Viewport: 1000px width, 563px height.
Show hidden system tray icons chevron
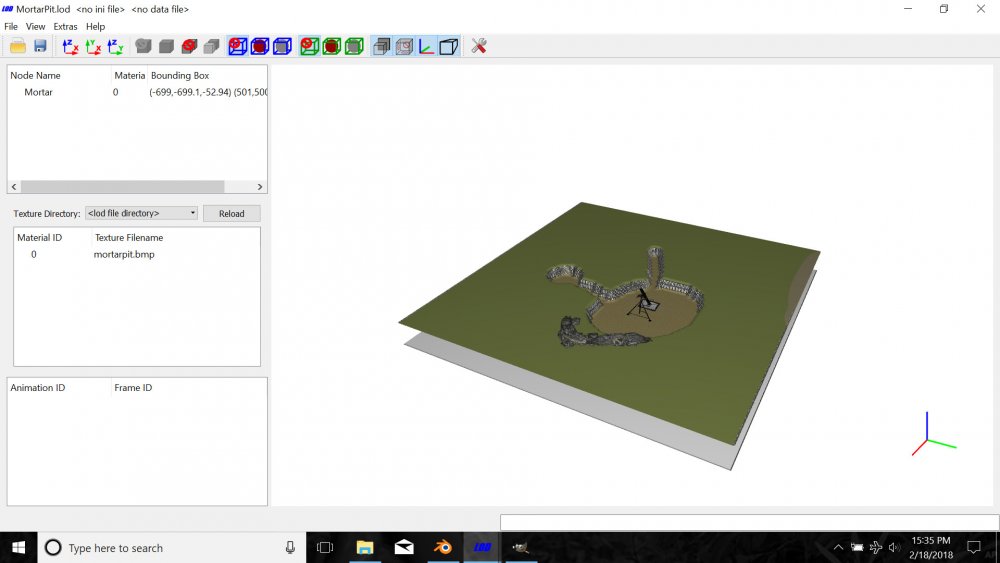(x=838, y=547)
